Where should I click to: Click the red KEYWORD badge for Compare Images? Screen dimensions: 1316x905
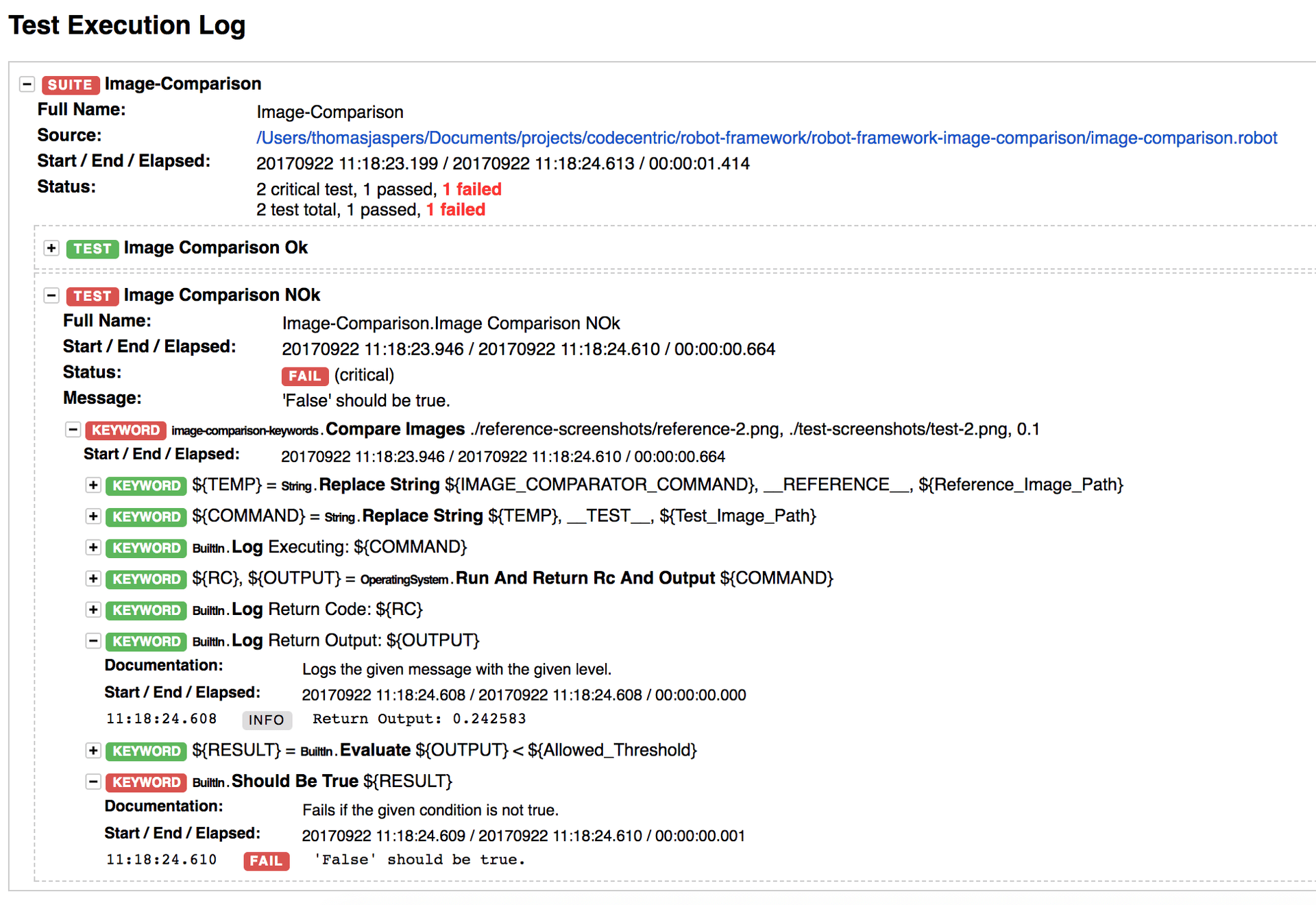[125, 430]
